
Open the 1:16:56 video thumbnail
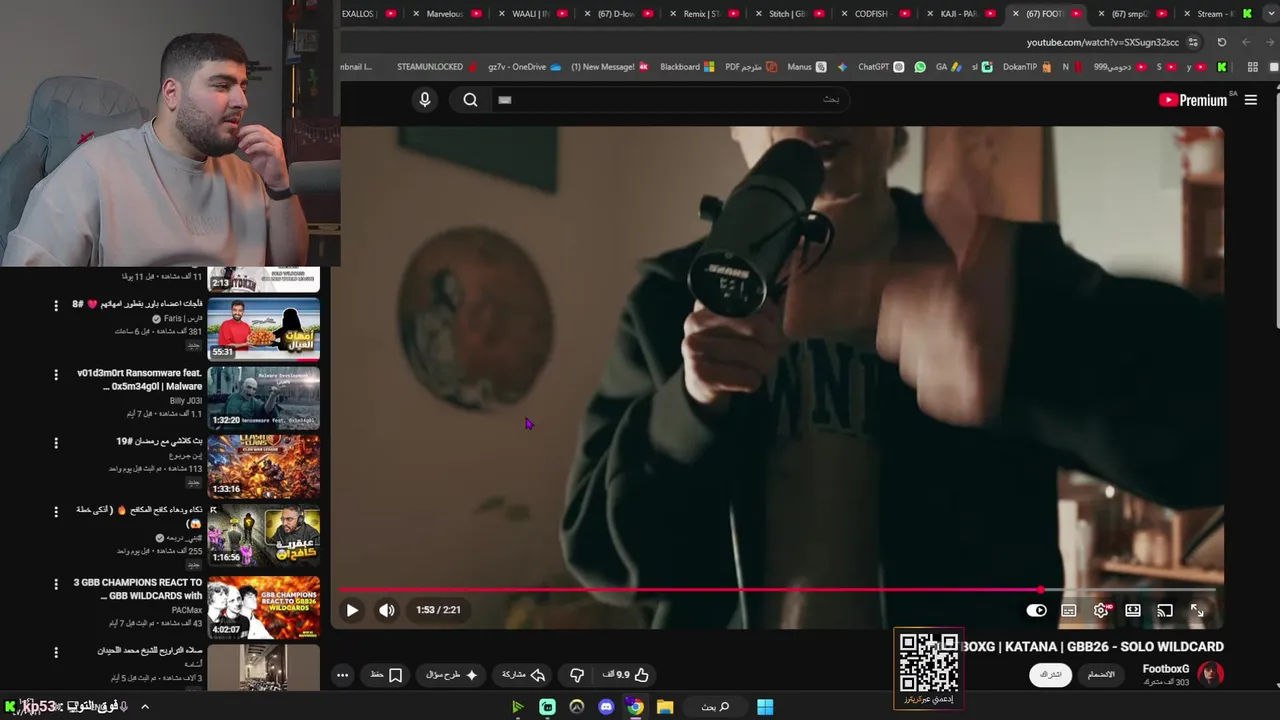264,535
